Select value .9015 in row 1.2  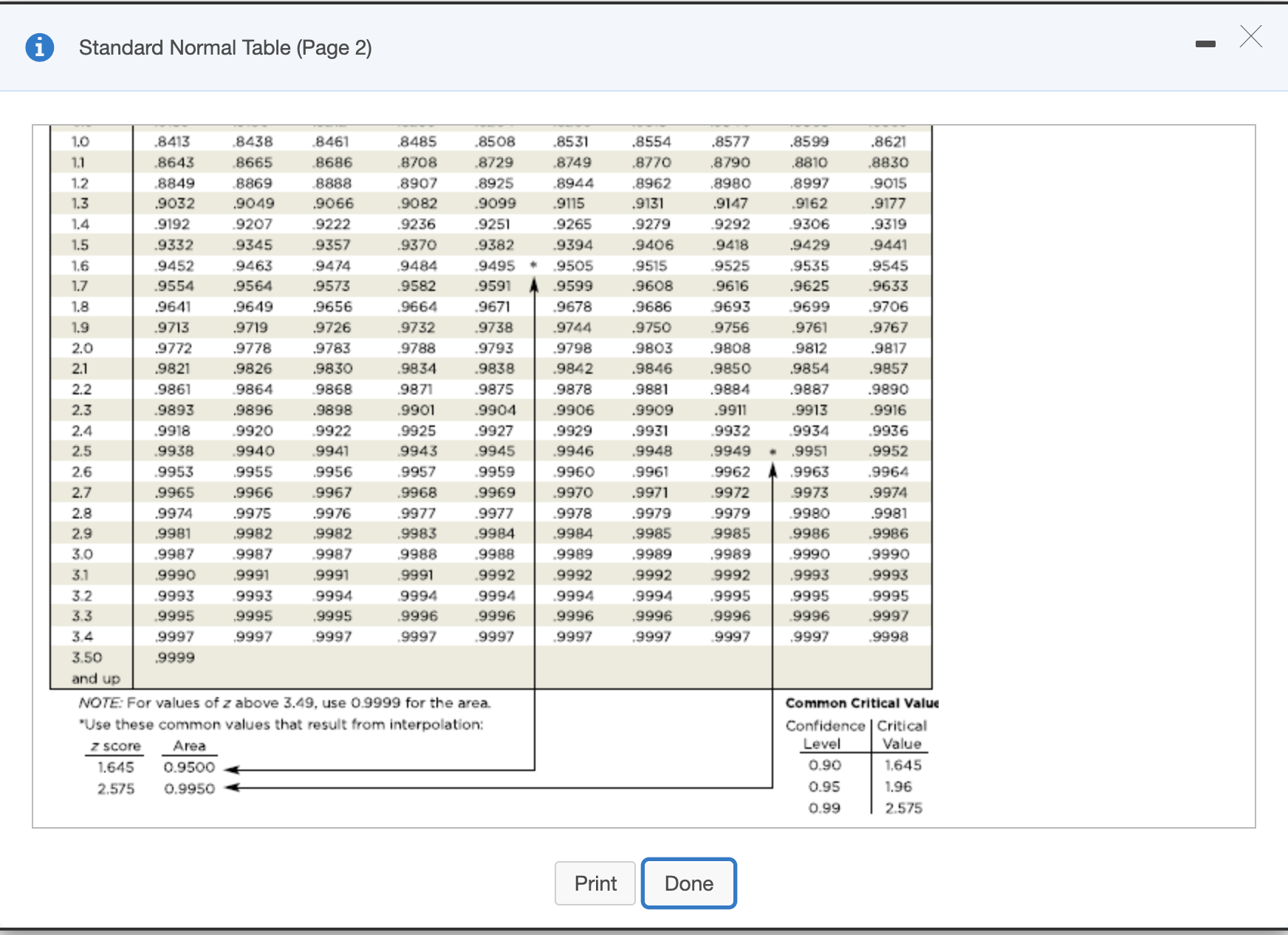tap(889, 183)
